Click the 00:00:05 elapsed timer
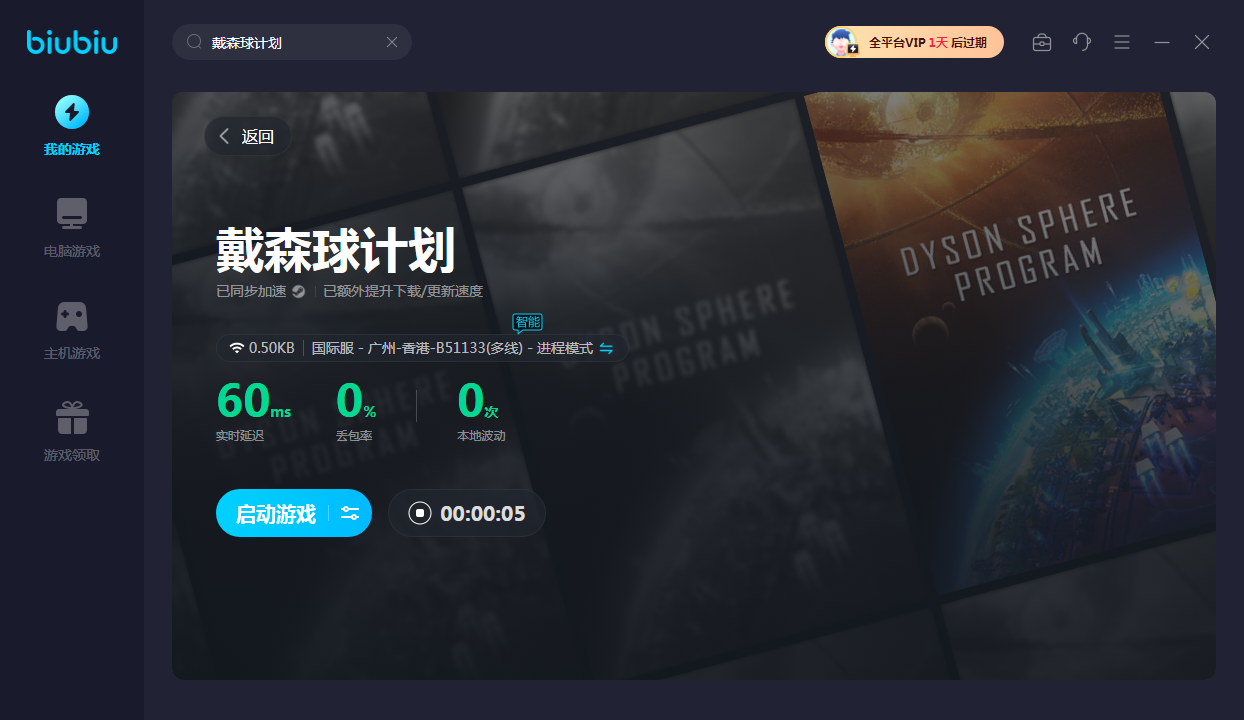1244x720 pixels. pyautogui.click(x=483, y=514)
